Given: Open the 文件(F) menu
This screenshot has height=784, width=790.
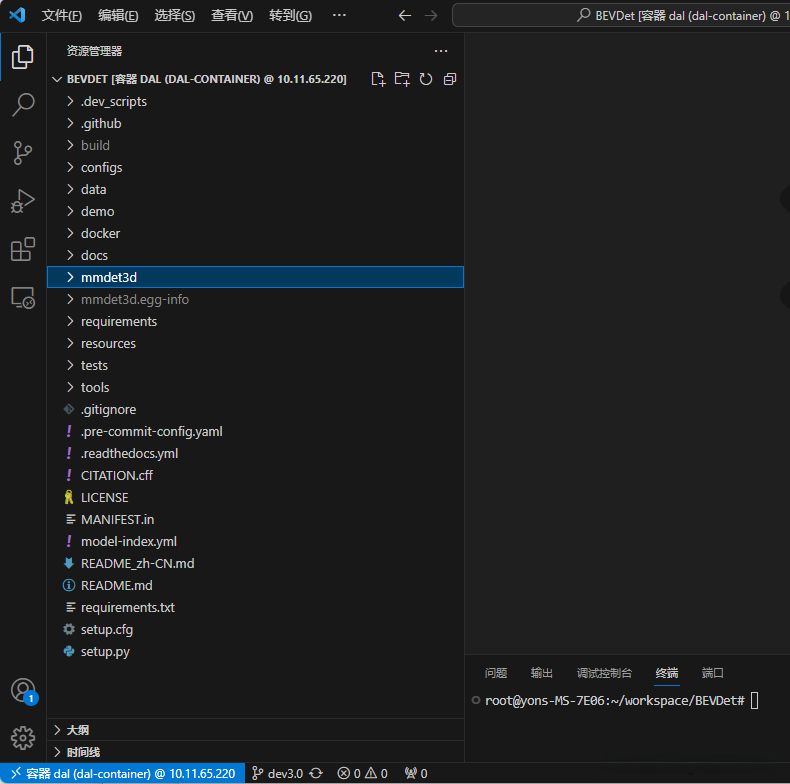Looking at the screenshot, I should (61, 16).
